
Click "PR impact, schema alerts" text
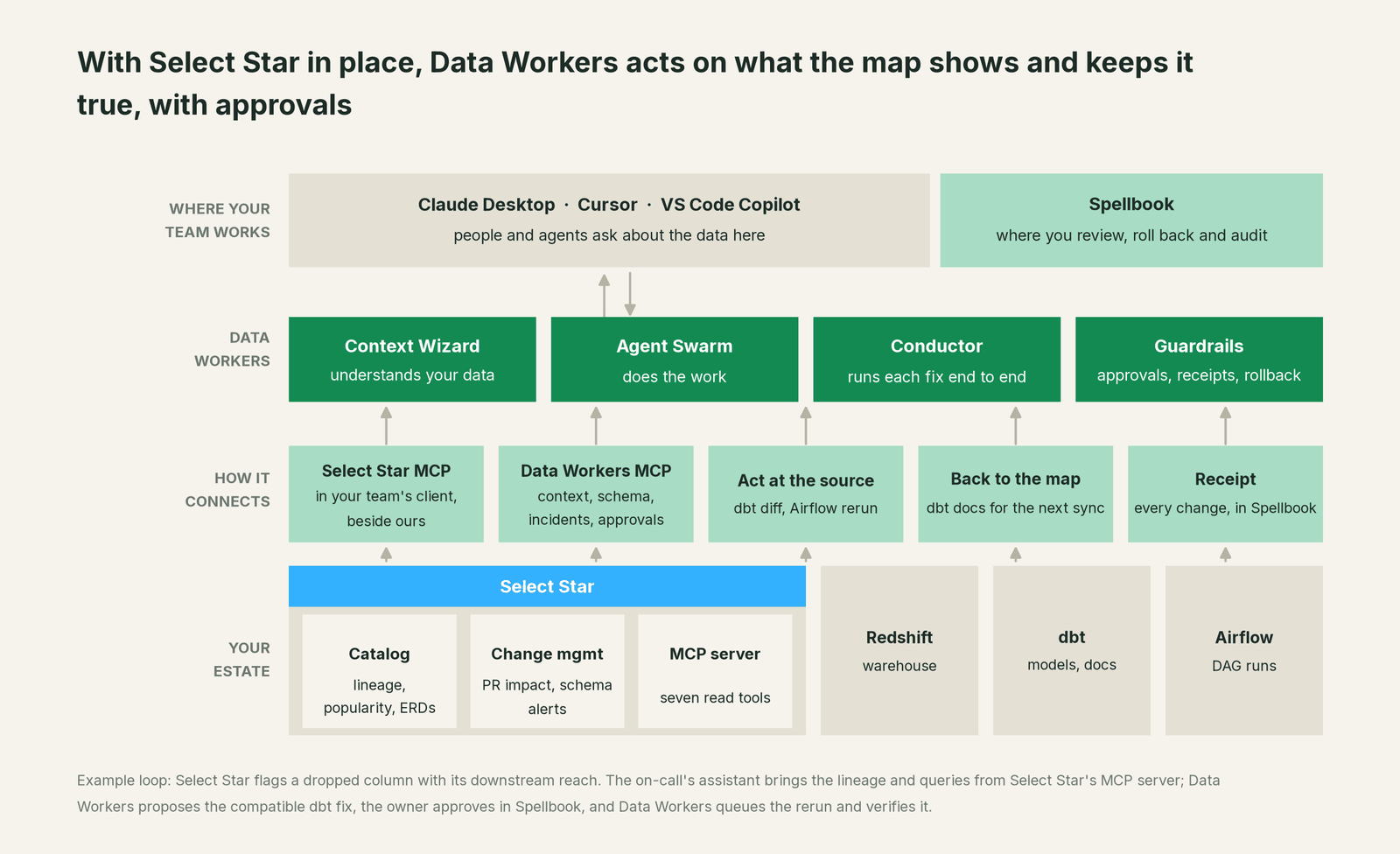point(547,697)
